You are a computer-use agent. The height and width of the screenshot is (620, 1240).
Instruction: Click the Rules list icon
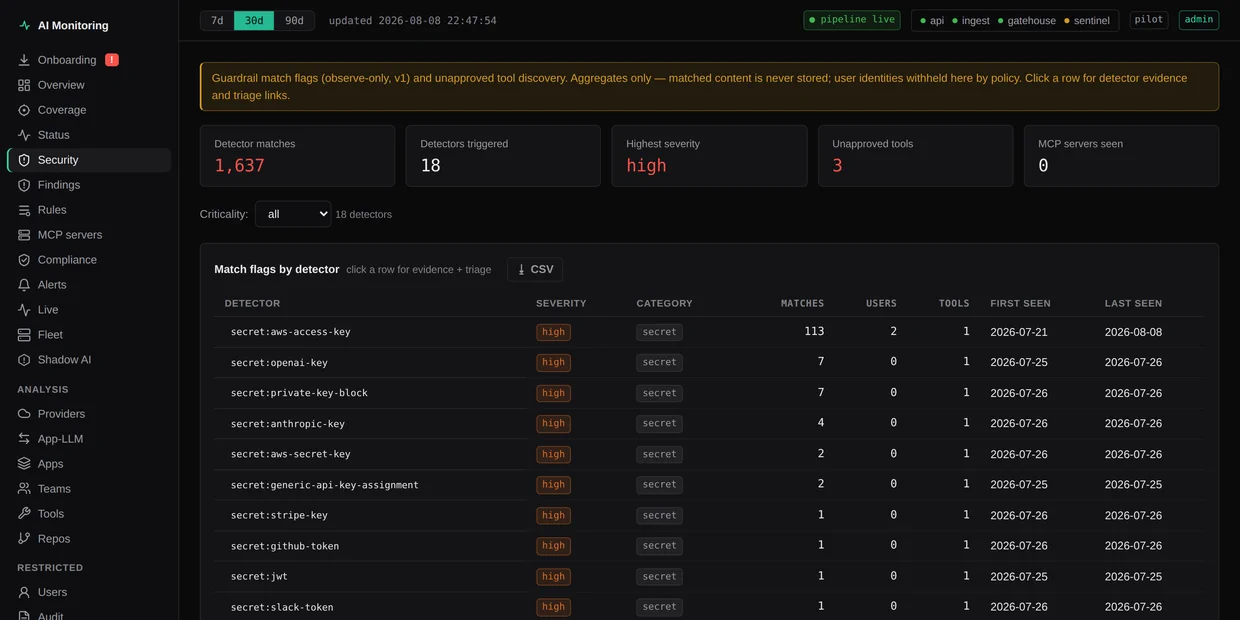[24, 210]
